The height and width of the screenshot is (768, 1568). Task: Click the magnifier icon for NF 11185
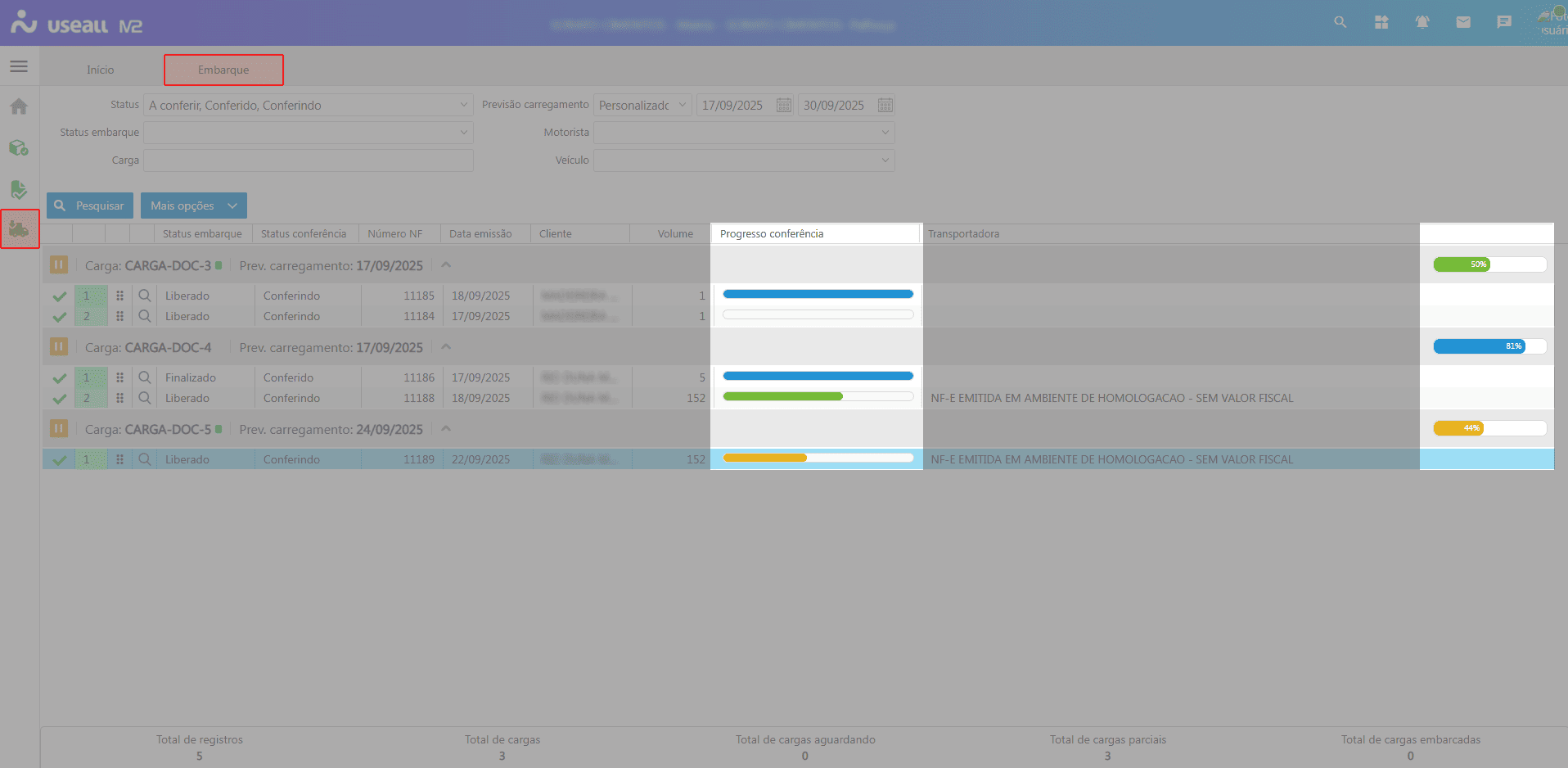click(145, 296)
